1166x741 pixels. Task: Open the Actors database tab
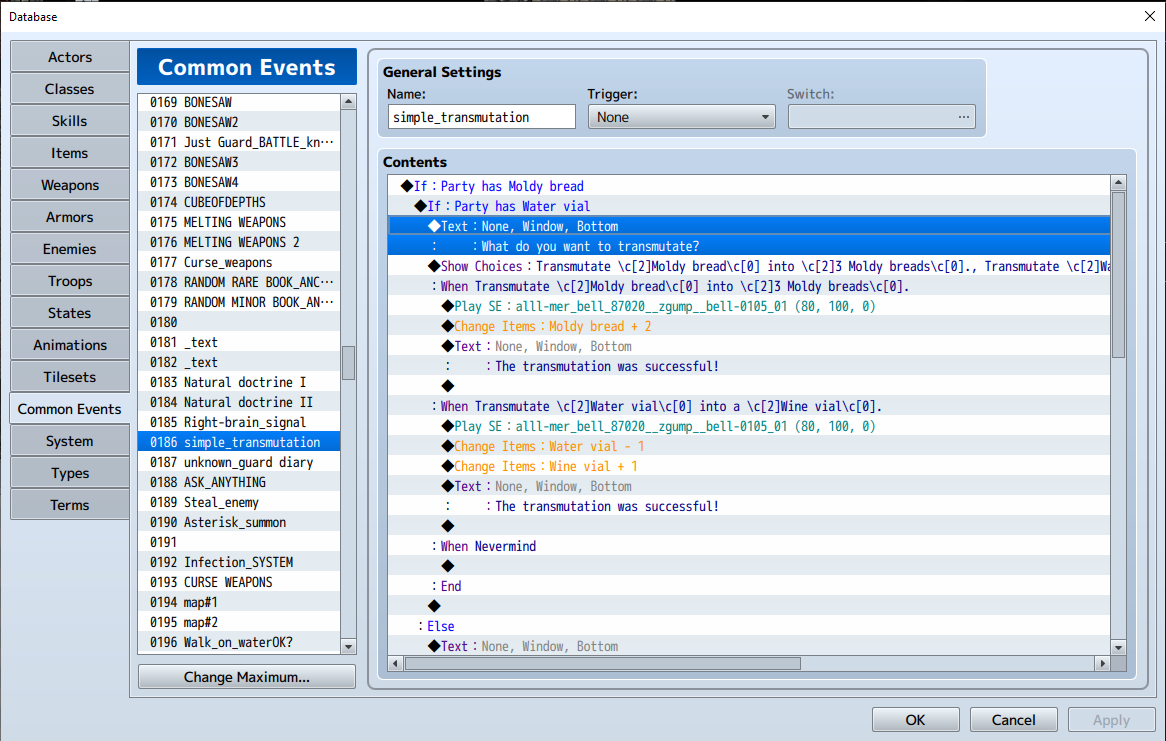pyautogui.click(x=70, y=57)
